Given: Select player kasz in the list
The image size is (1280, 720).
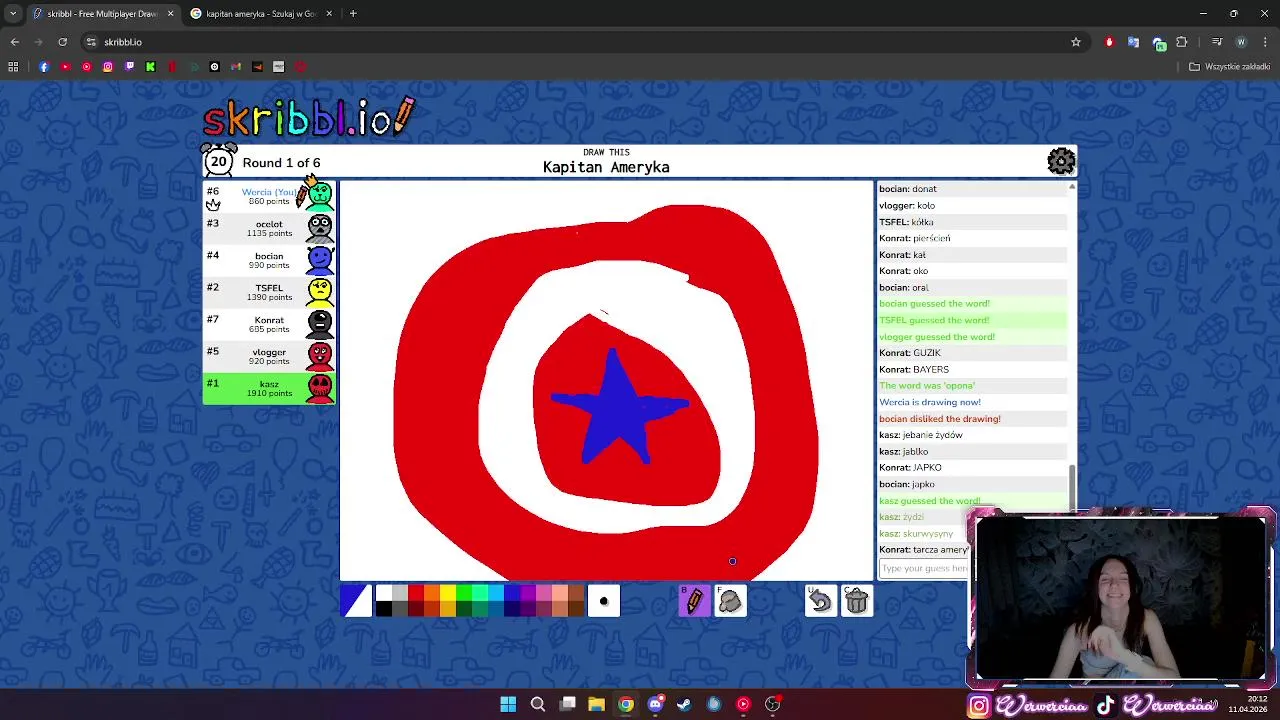Looking at the screenshot, I should pyautogui.click(x=269, y=388).
